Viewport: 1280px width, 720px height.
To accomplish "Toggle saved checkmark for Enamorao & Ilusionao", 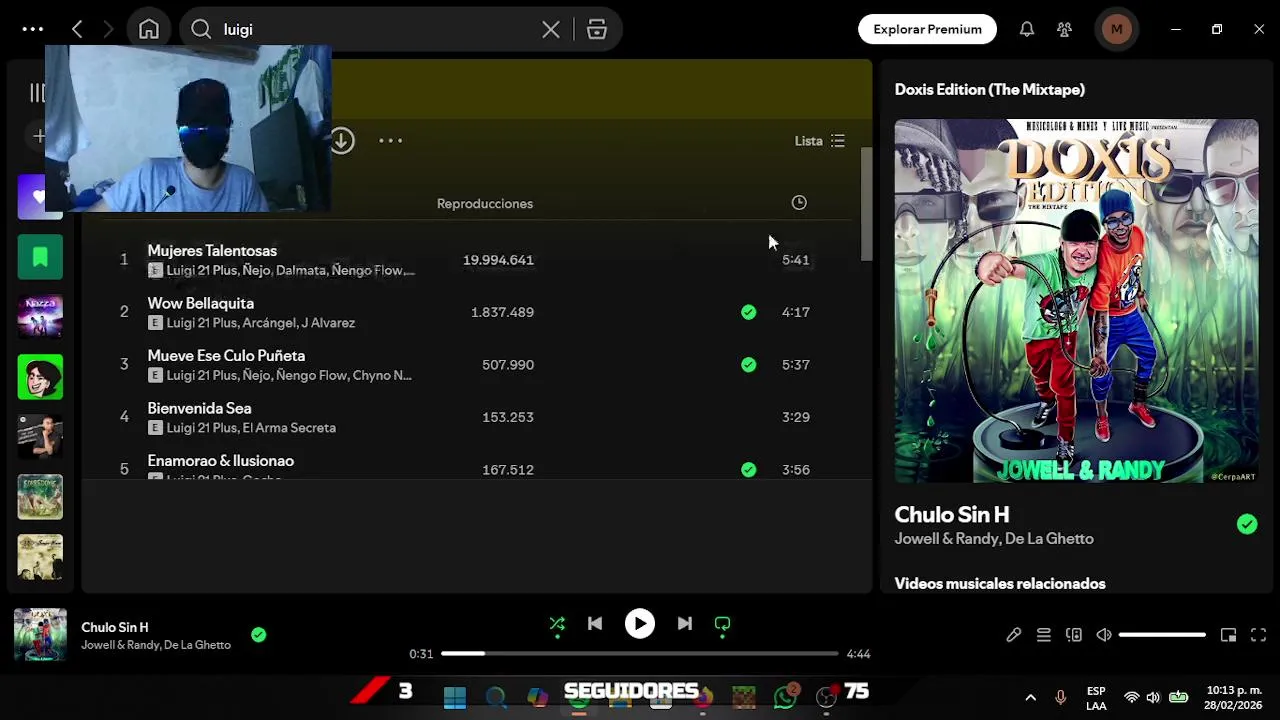I will [x=748, y=470].
